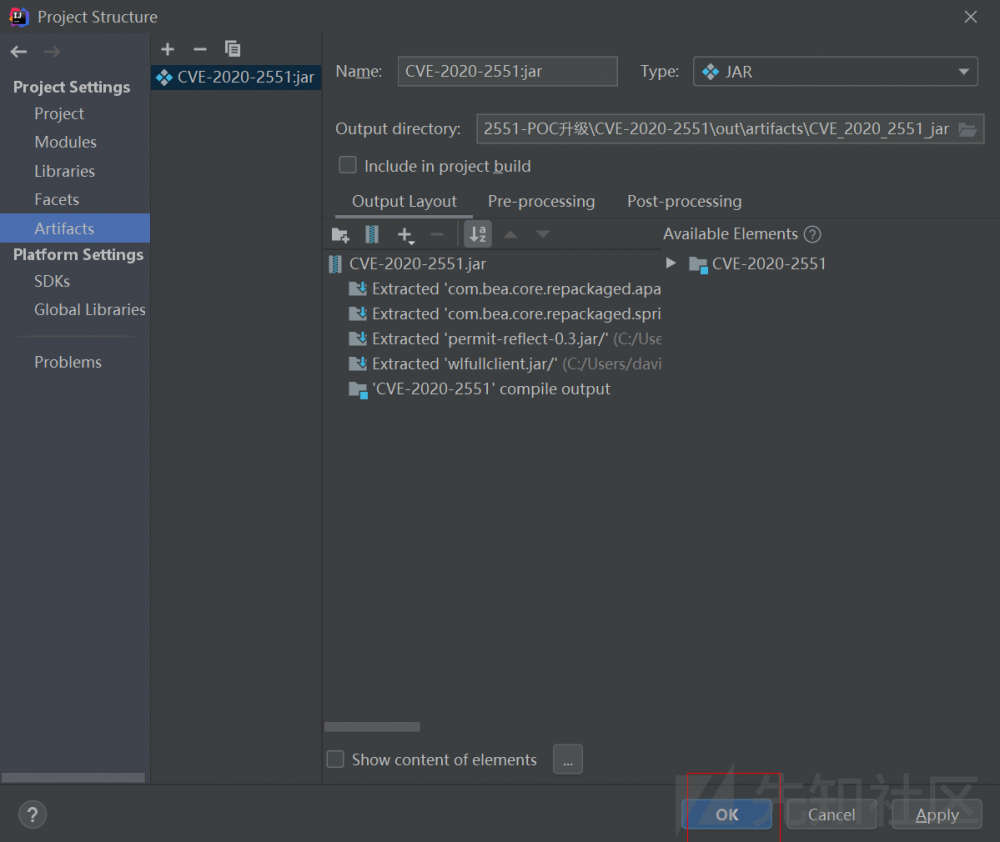Switch to Post-processing tab

[x=684, y=202]
